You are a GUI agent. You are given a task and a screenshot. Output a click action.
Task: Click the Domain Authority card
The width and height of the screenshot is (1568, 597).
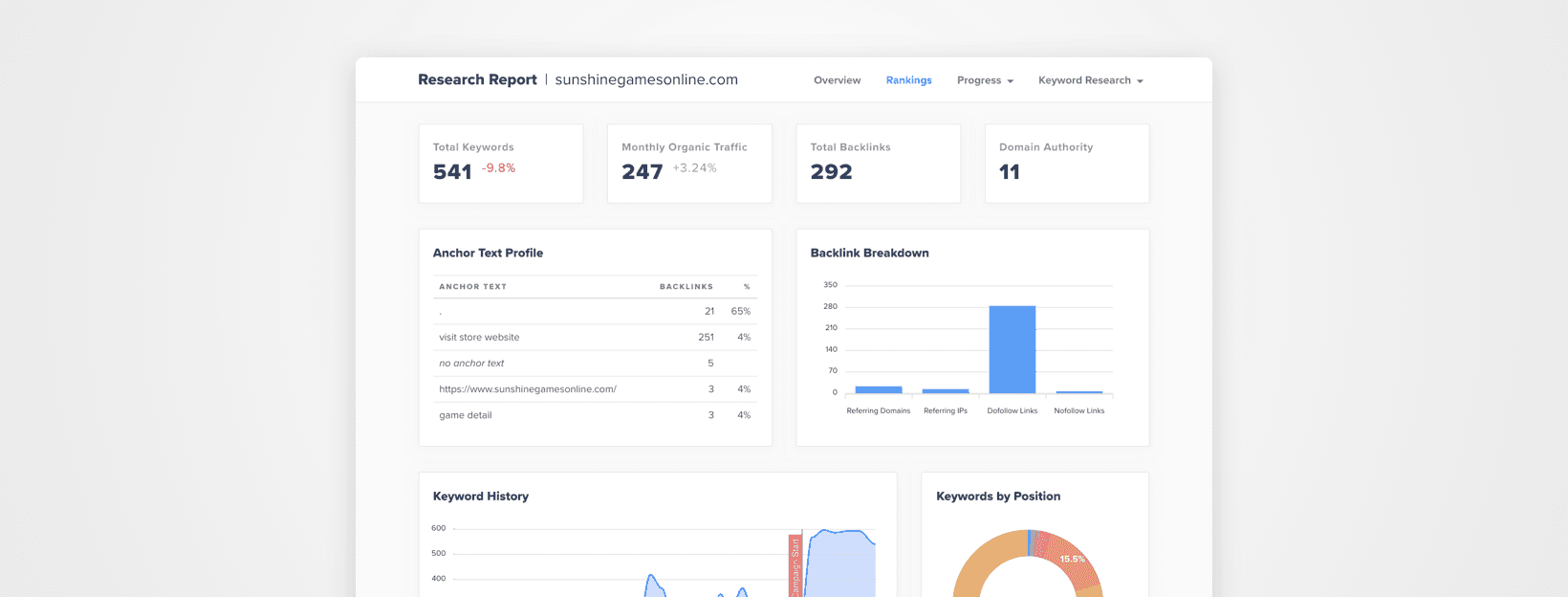1066,163
